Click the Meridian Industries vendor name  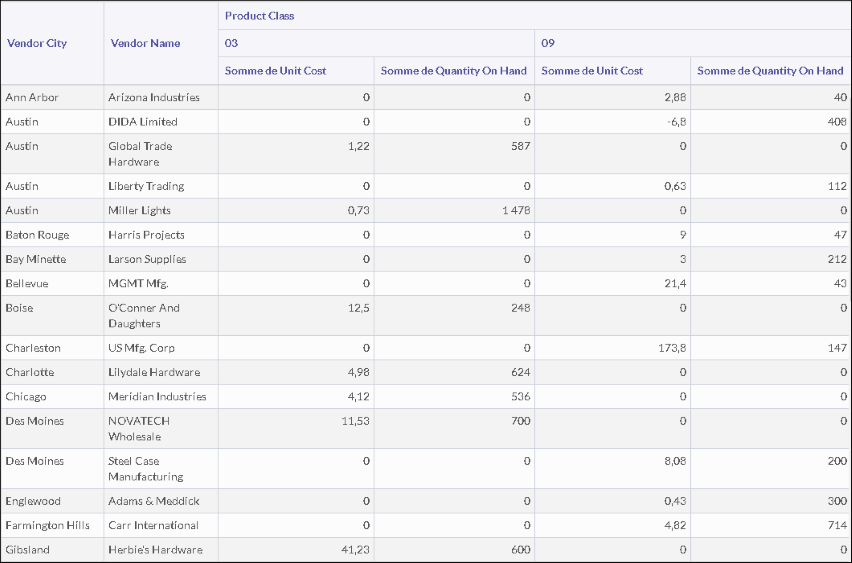(157, 397)
